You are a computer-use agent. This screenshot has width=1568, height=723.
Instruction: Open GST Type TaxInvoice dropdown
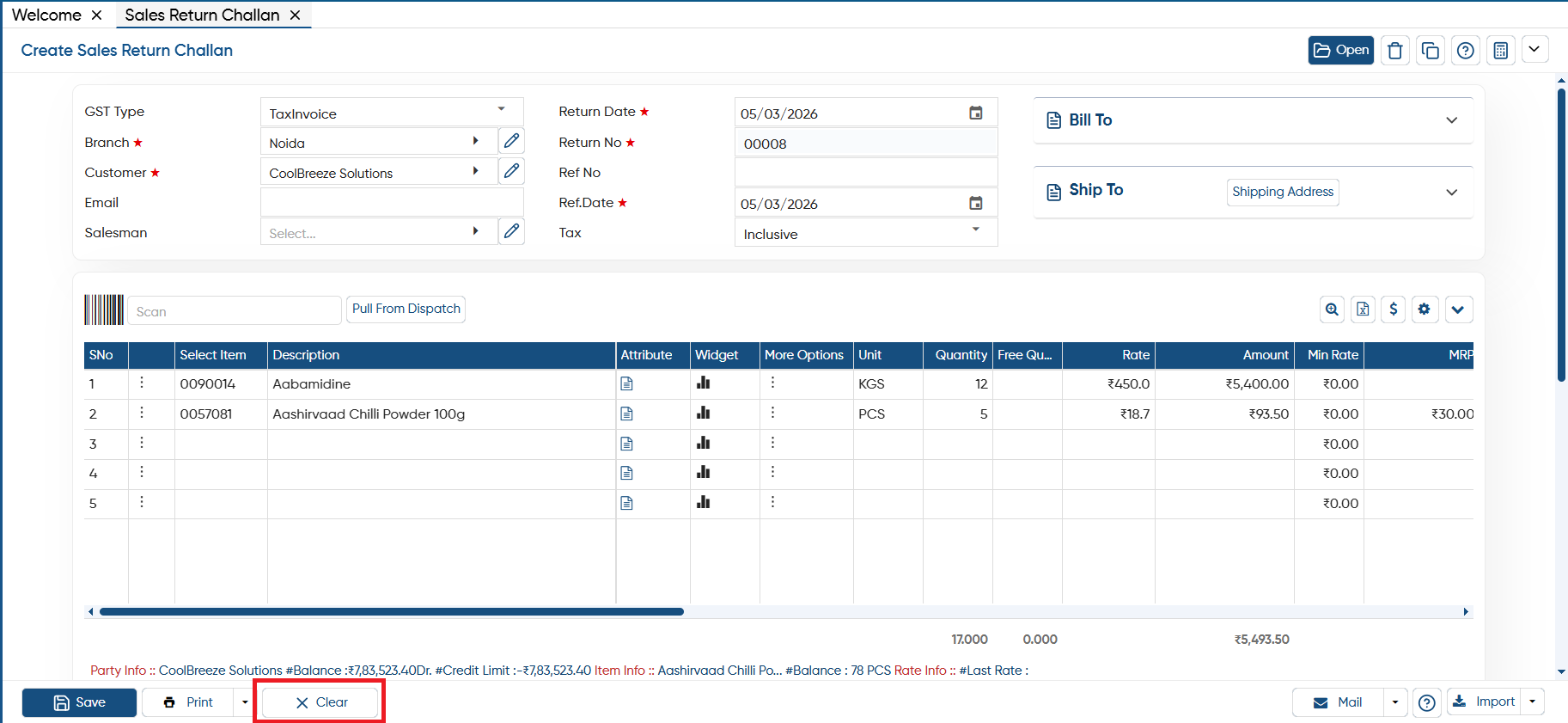[x=392, y=113]
